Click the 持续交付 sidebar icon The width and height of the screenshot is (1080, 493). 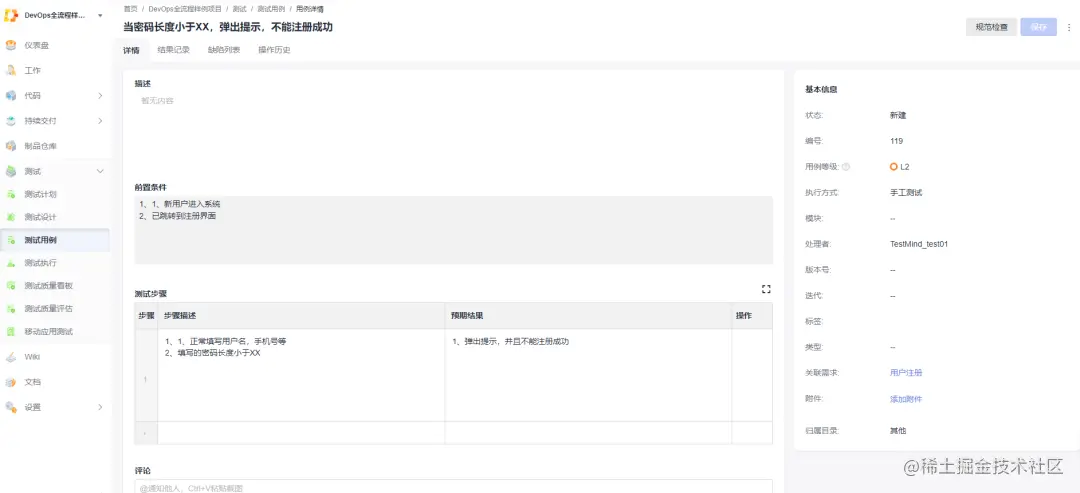11,120
